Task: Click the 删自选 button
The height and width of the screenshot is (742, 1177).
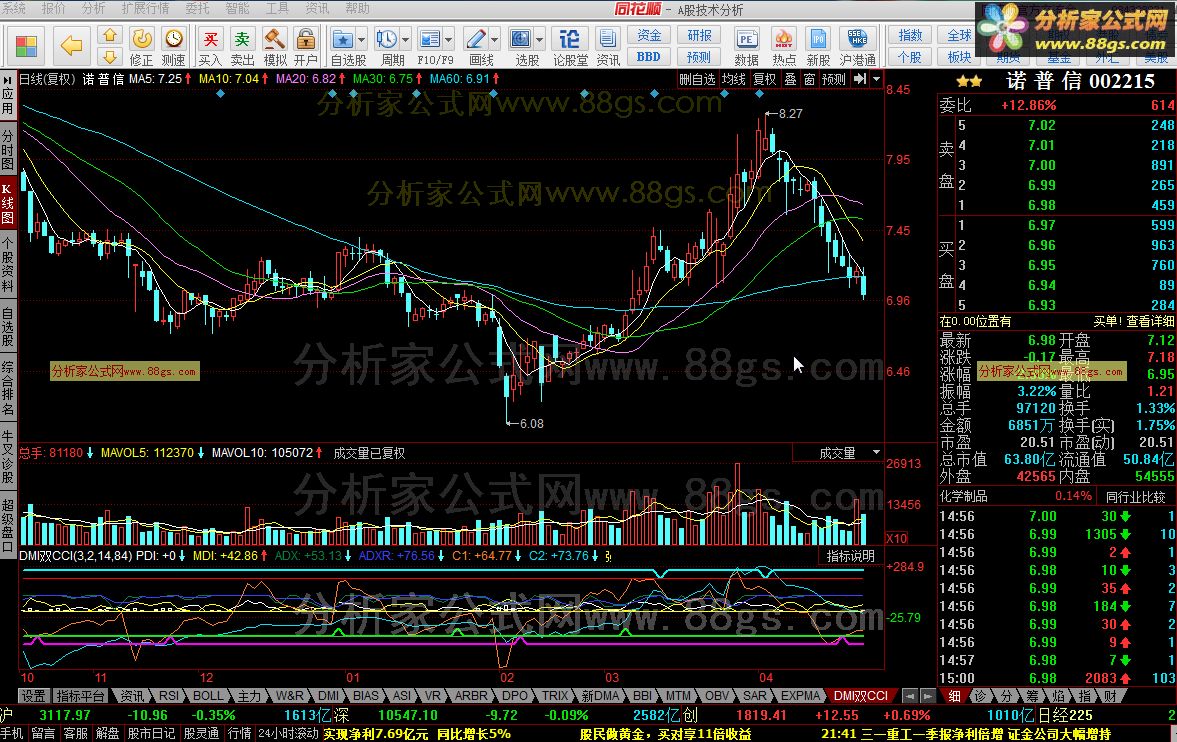Action: point(697,79)
